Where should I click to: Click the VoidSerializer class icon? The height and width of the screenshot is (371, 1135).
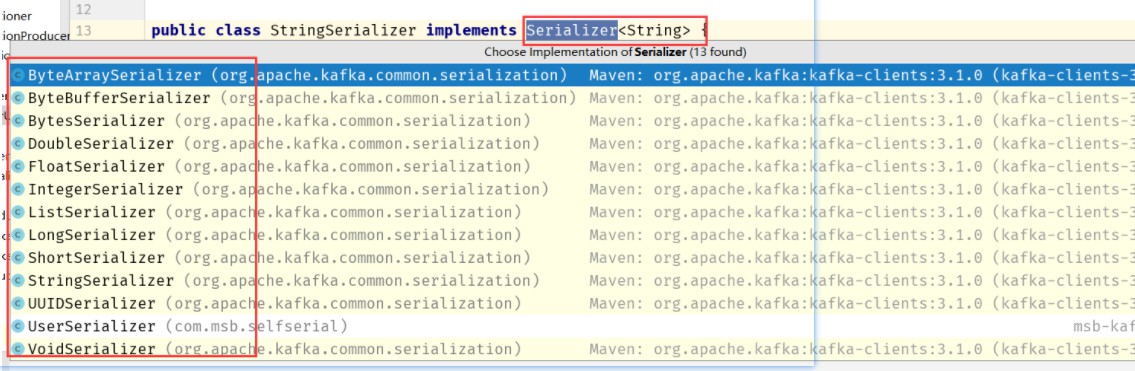[x=18, y=349]
